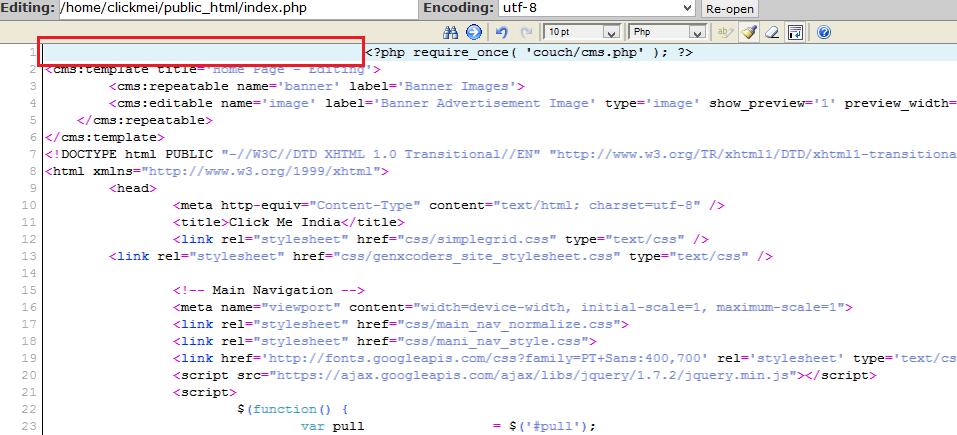Click the cms:repeatable name='banner' line
Viewport: 957px width, 435px height.
(x=317, y=86)
